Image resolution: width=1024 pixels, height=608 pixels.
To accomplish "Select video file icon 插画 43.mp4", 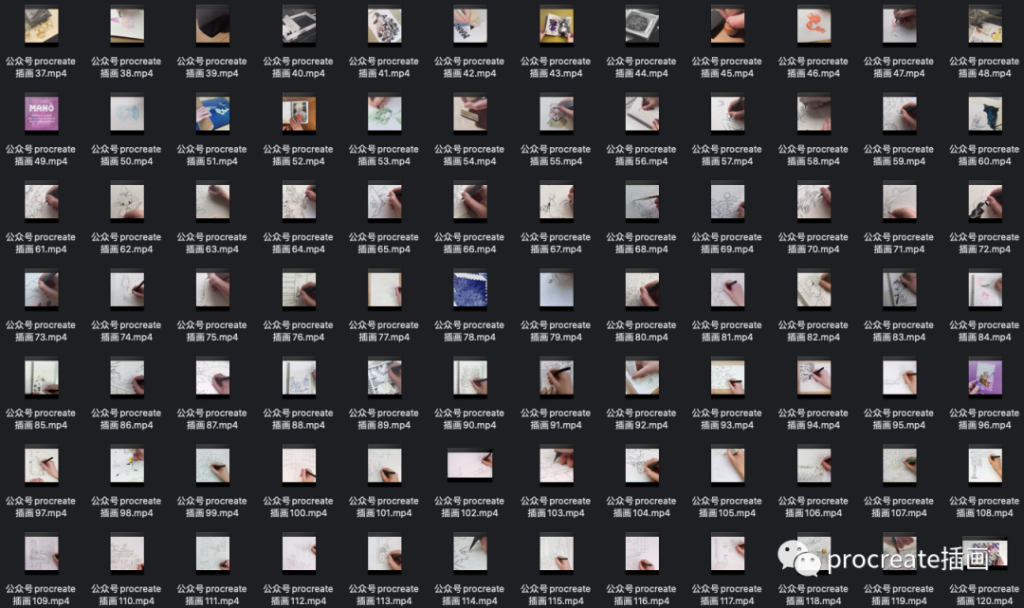I will tap(556, 25).
